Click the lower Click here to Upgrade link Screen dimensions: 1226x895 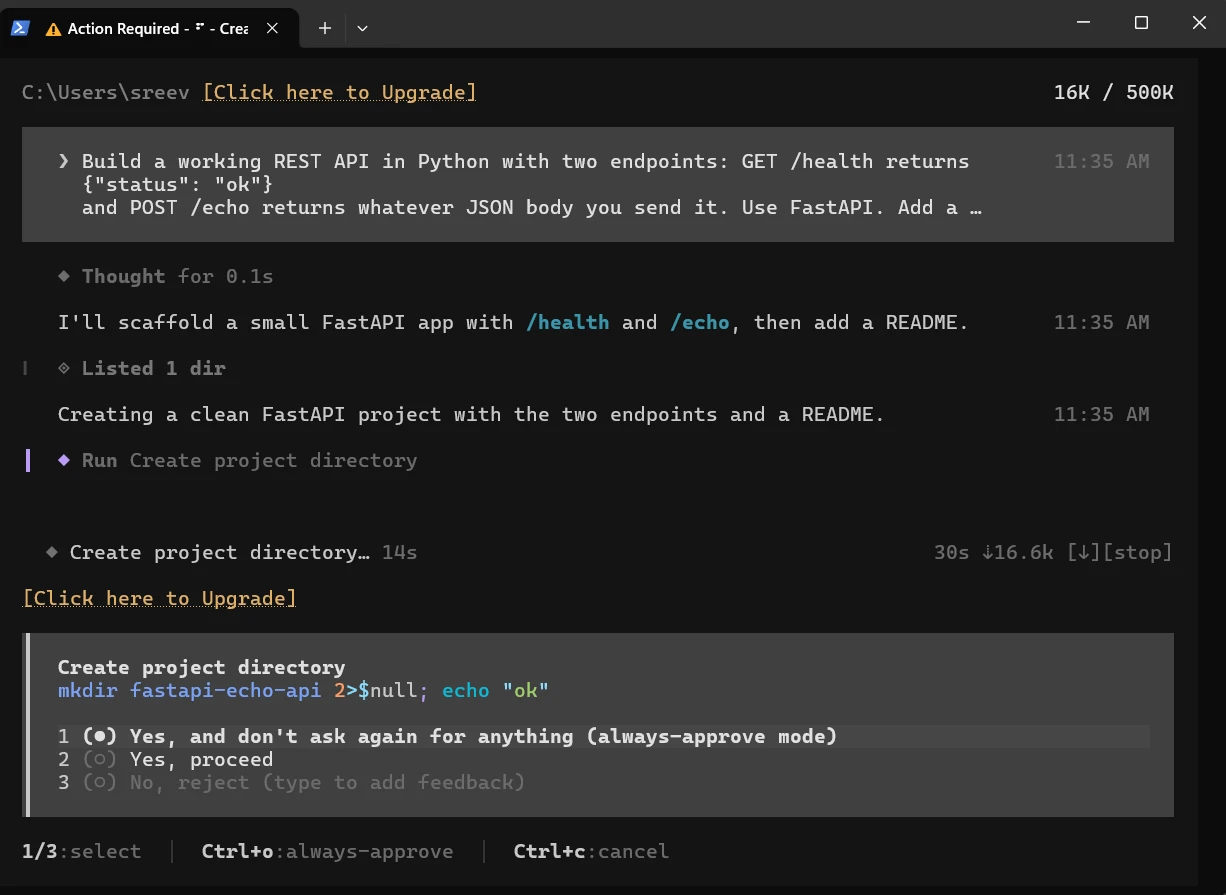tap(160, 598)
